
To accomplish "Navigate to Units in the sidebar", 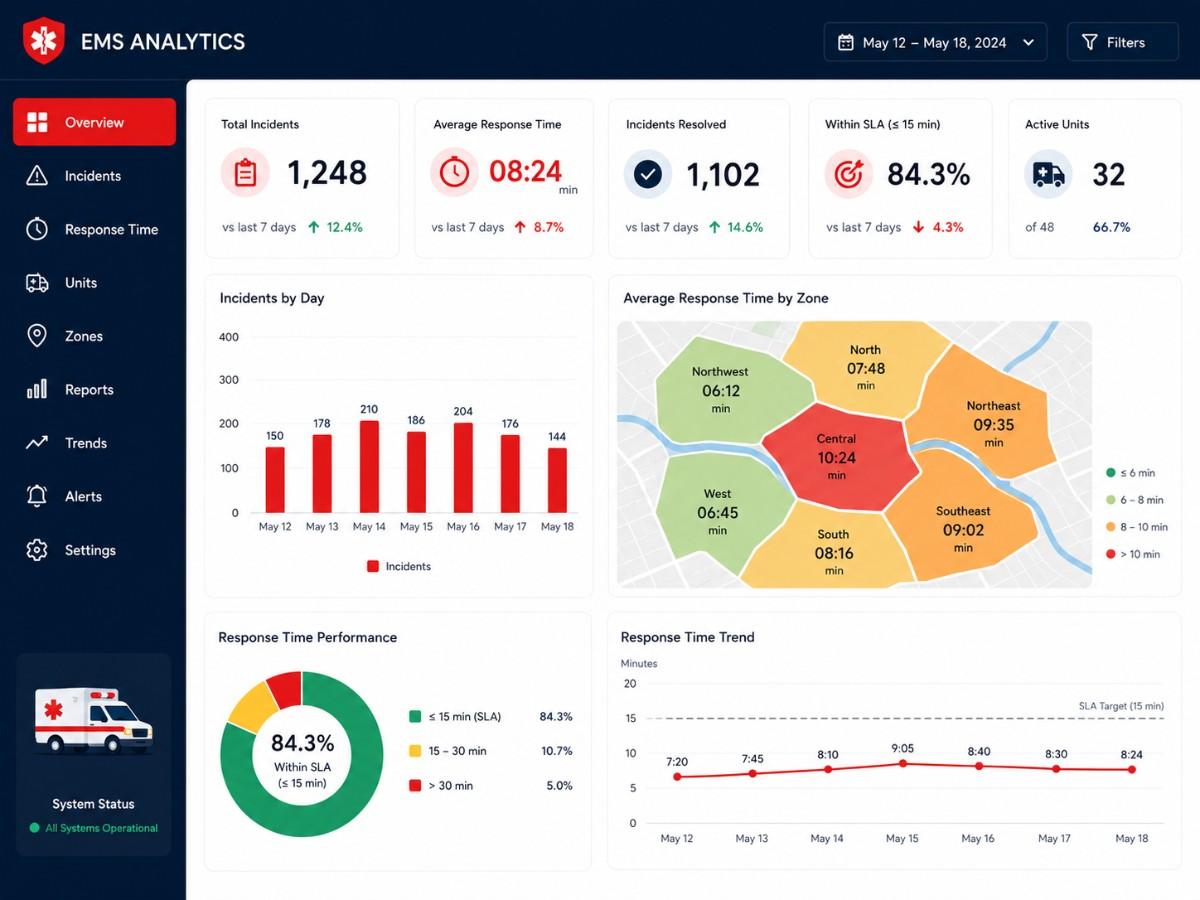I will click(x=95, y=283).
